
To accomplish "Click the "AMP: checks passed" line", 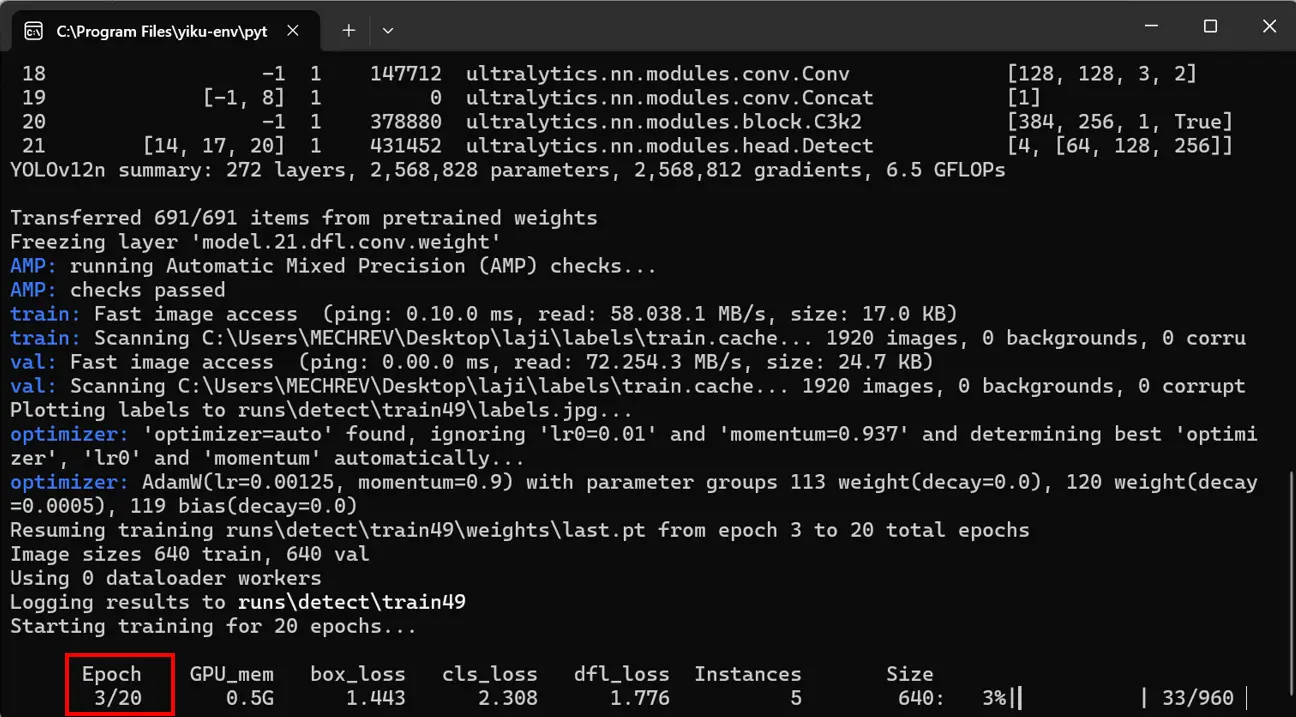I will (117, 290).
